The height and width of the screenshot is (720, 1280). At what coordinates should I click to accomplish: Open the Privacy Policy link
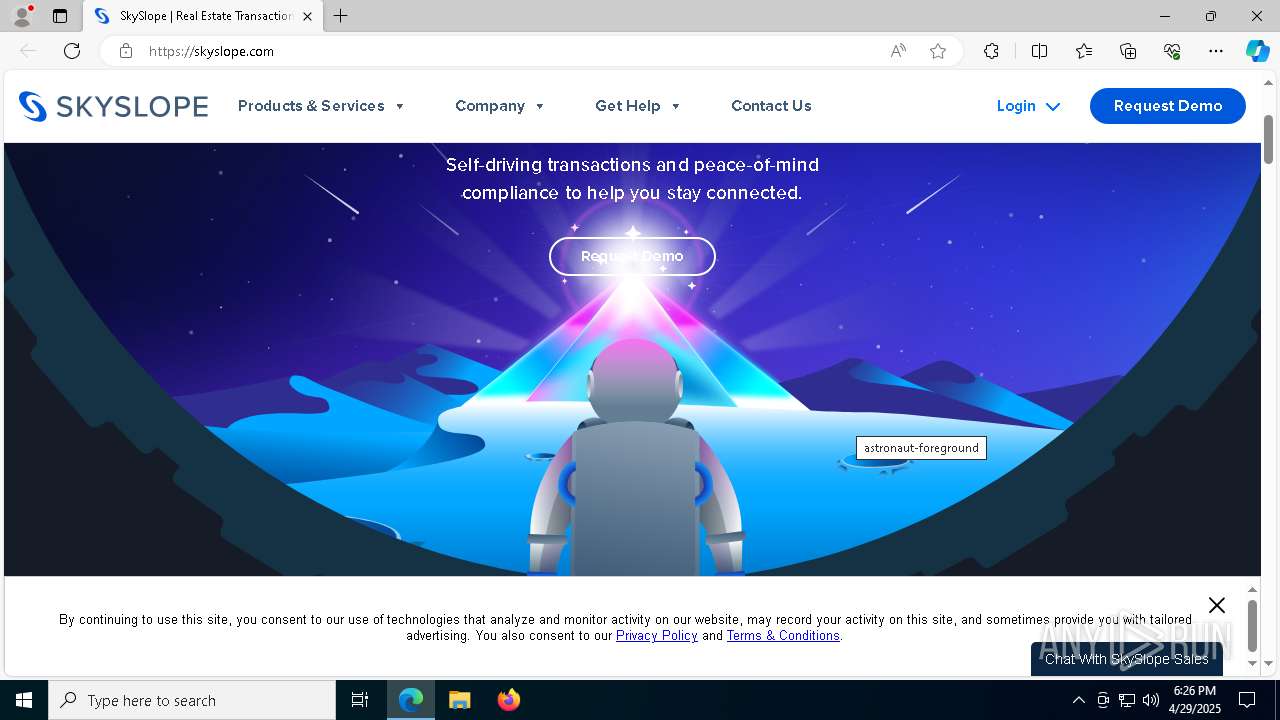tap(657, 635)
